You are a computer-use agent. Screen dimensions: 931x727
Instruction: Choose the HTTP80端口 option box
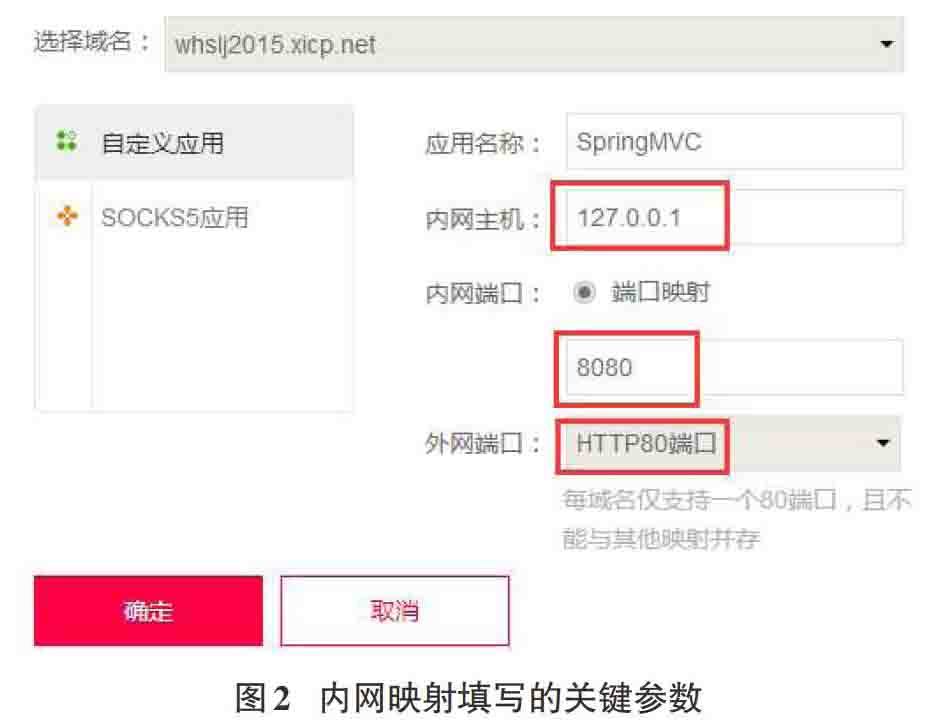click(729, 444)
